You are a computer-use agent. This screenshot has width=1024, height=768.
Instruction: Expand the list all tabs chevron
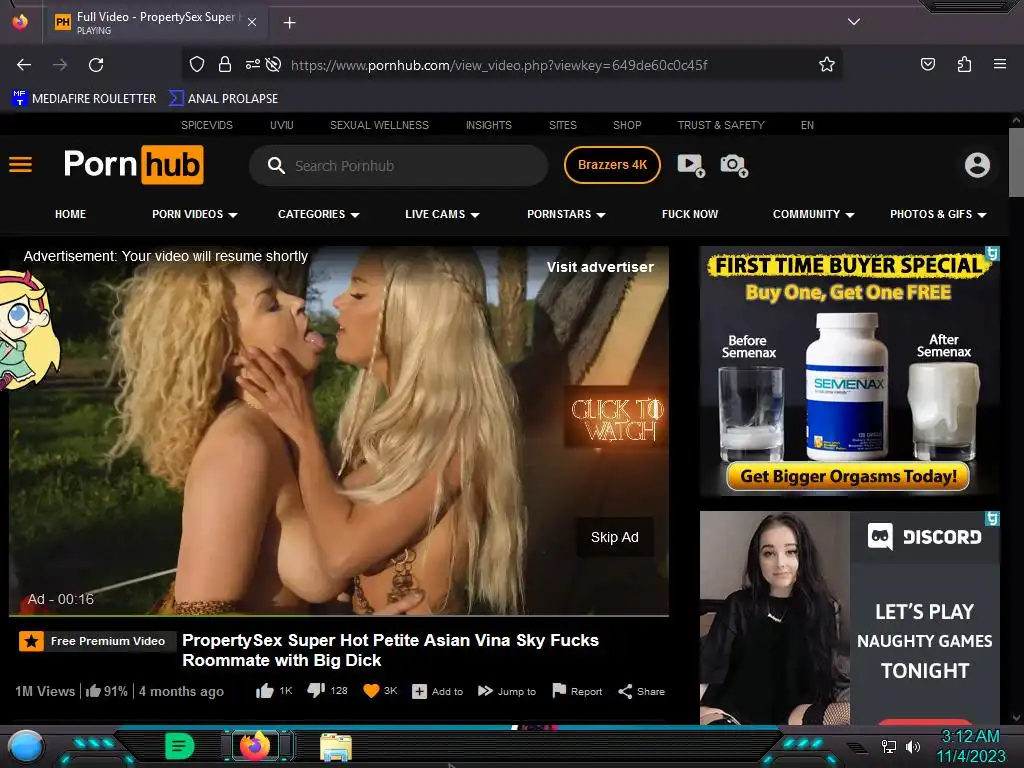coord(854,22)
